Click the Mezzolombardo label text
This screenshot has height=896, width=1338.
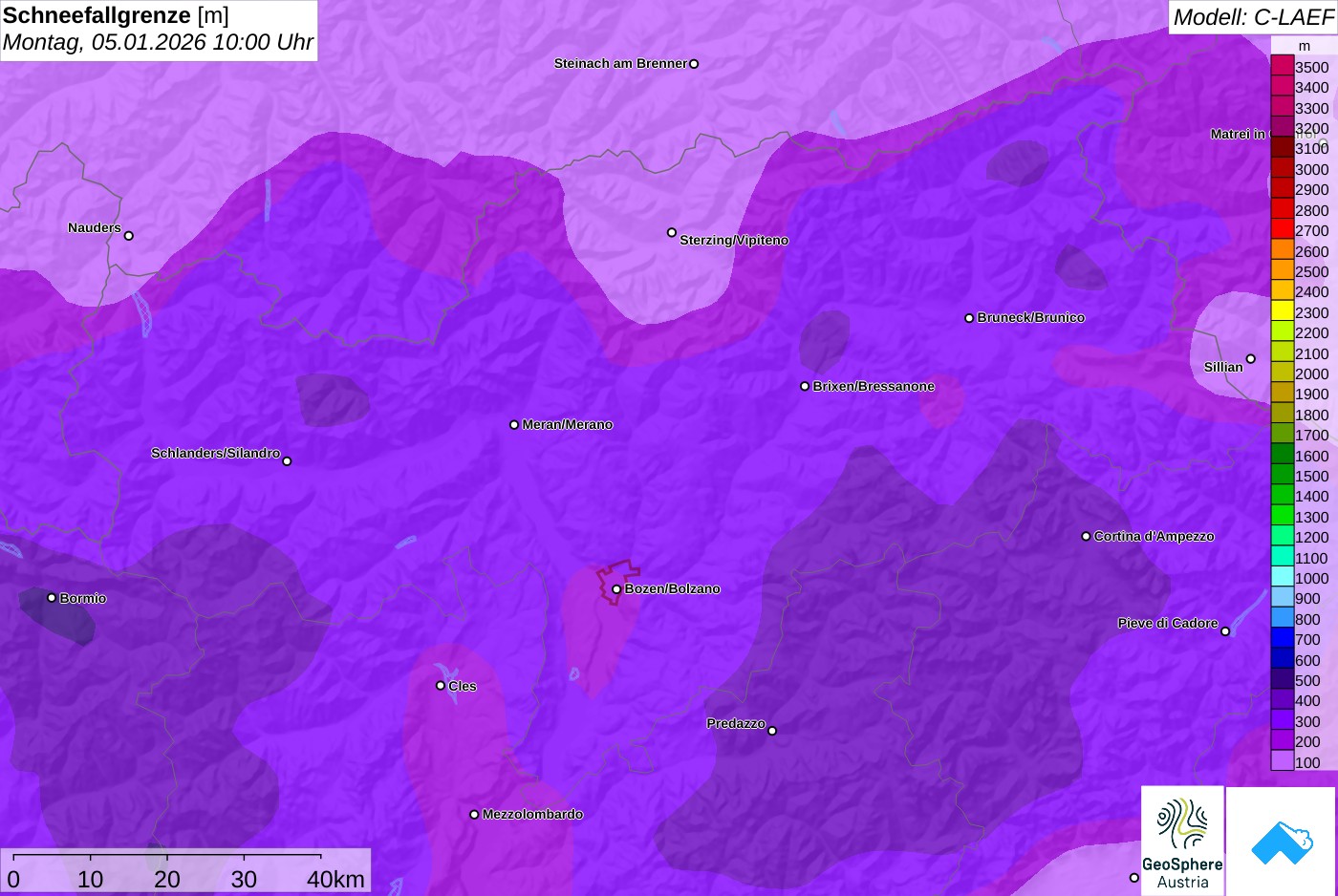532,814
